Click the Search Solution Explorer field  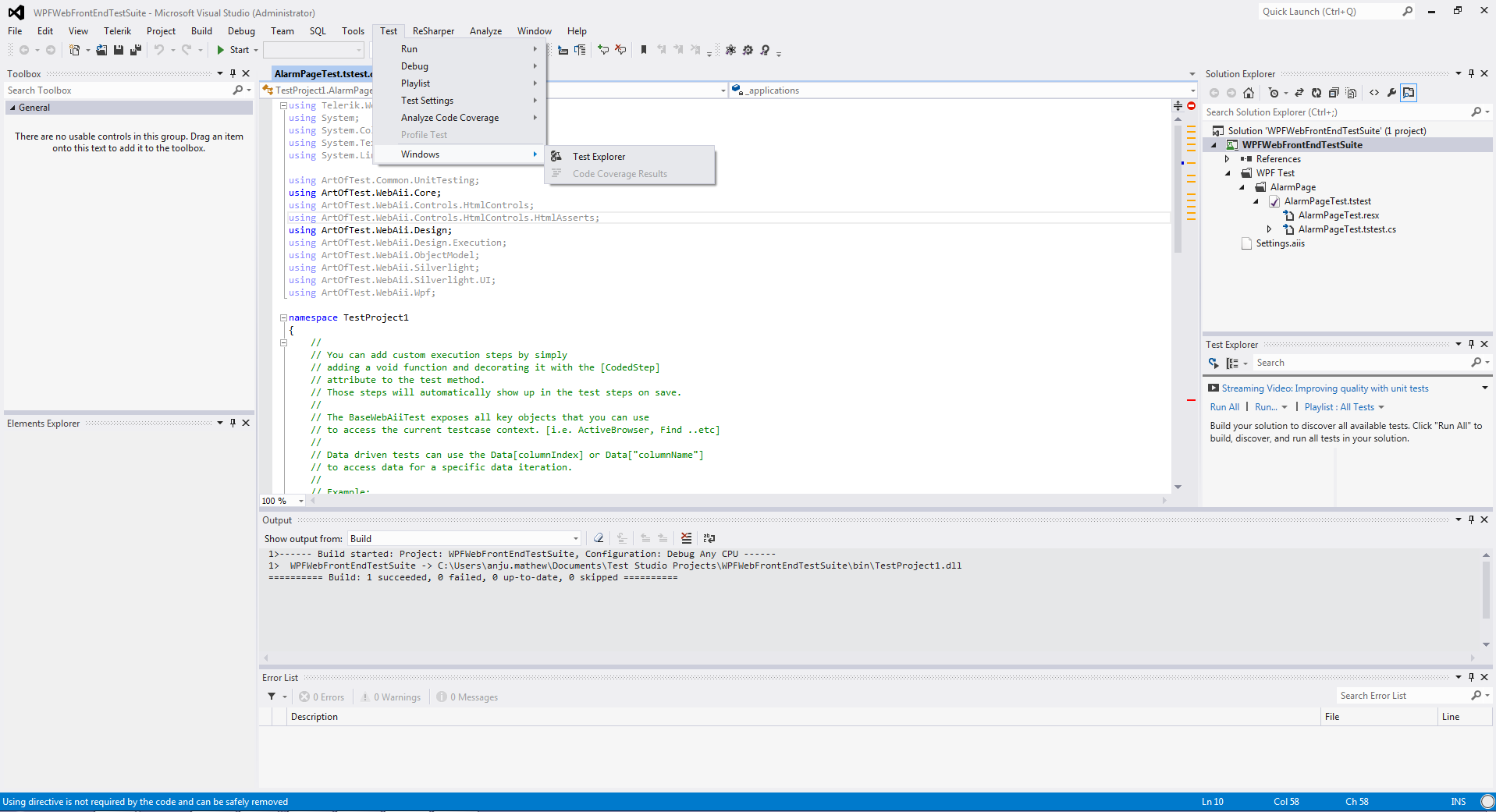(x=1334, y=112)
